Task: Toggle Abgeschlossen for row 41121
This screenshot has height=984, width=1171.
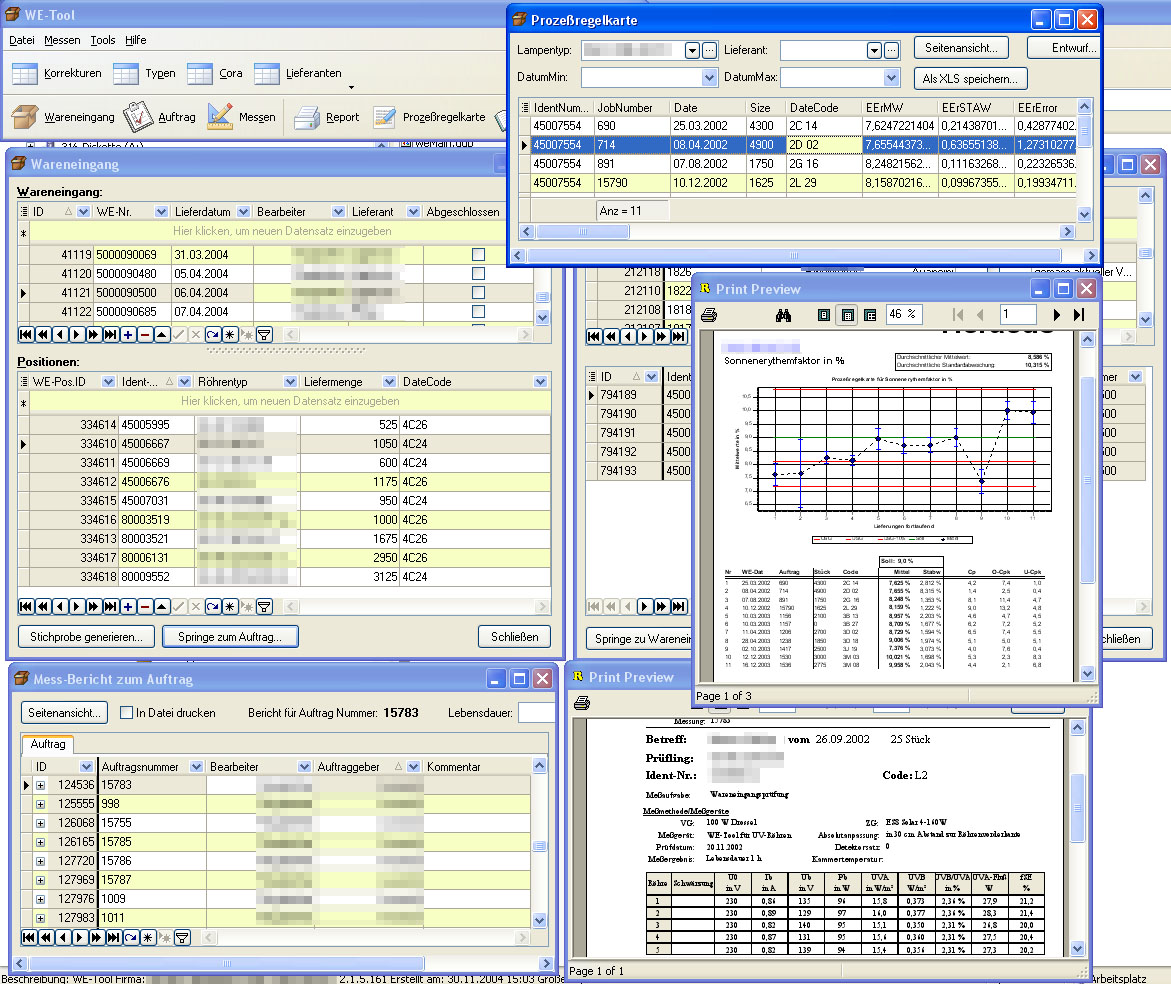Action: (479, 293)
